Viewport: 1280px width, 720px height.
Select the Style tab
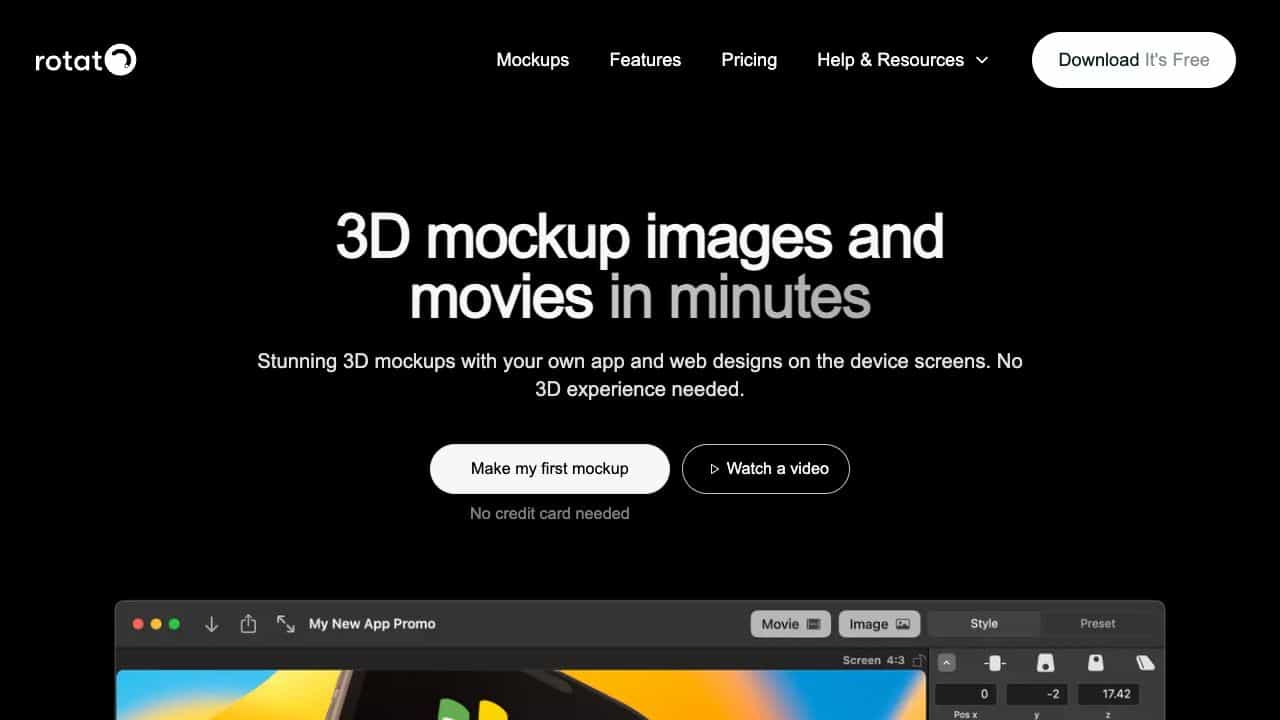[x=984, y=624]
